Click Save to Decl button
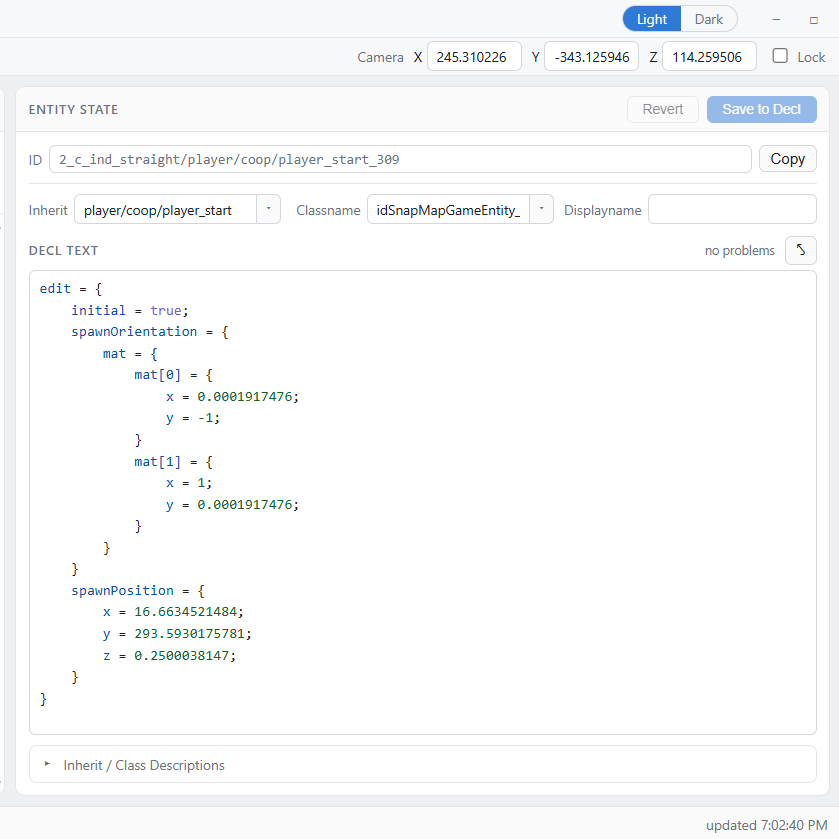The width and height of the screenshot is (839, 839). point(761,109)
